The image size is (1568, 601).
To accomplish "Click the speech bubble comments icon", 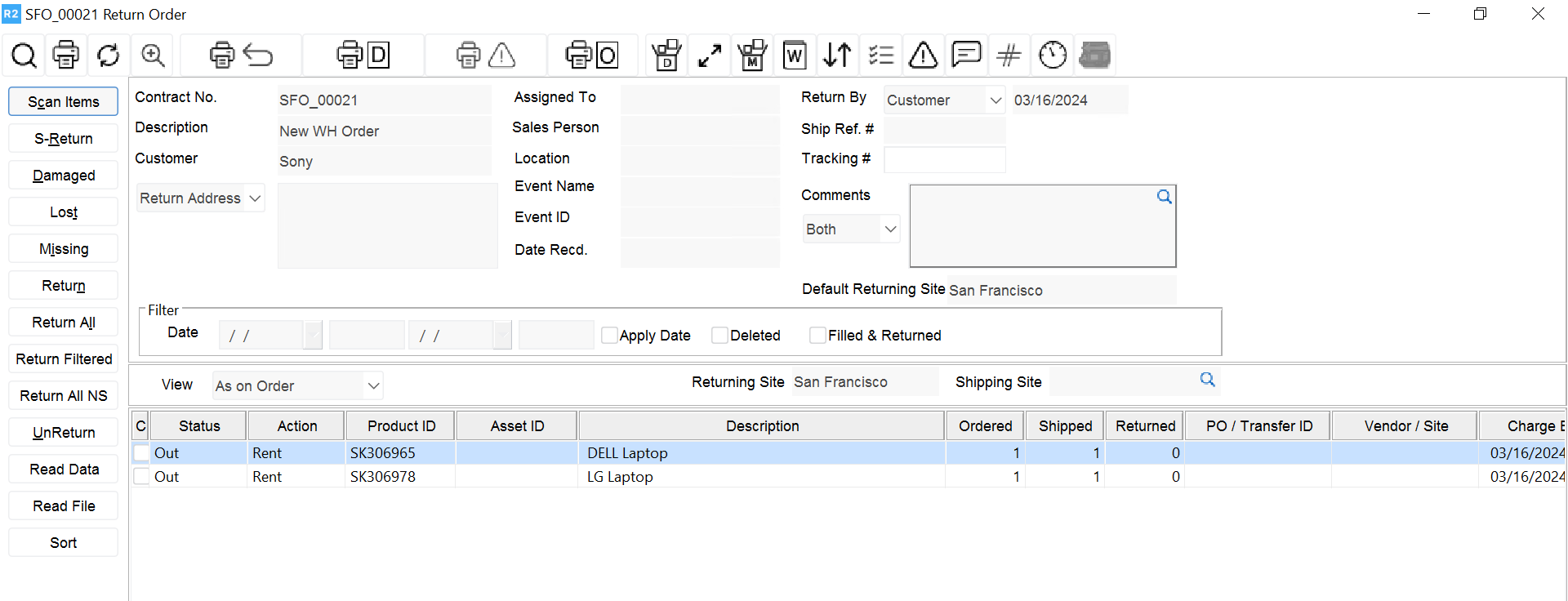I will (x=966, y=56).
